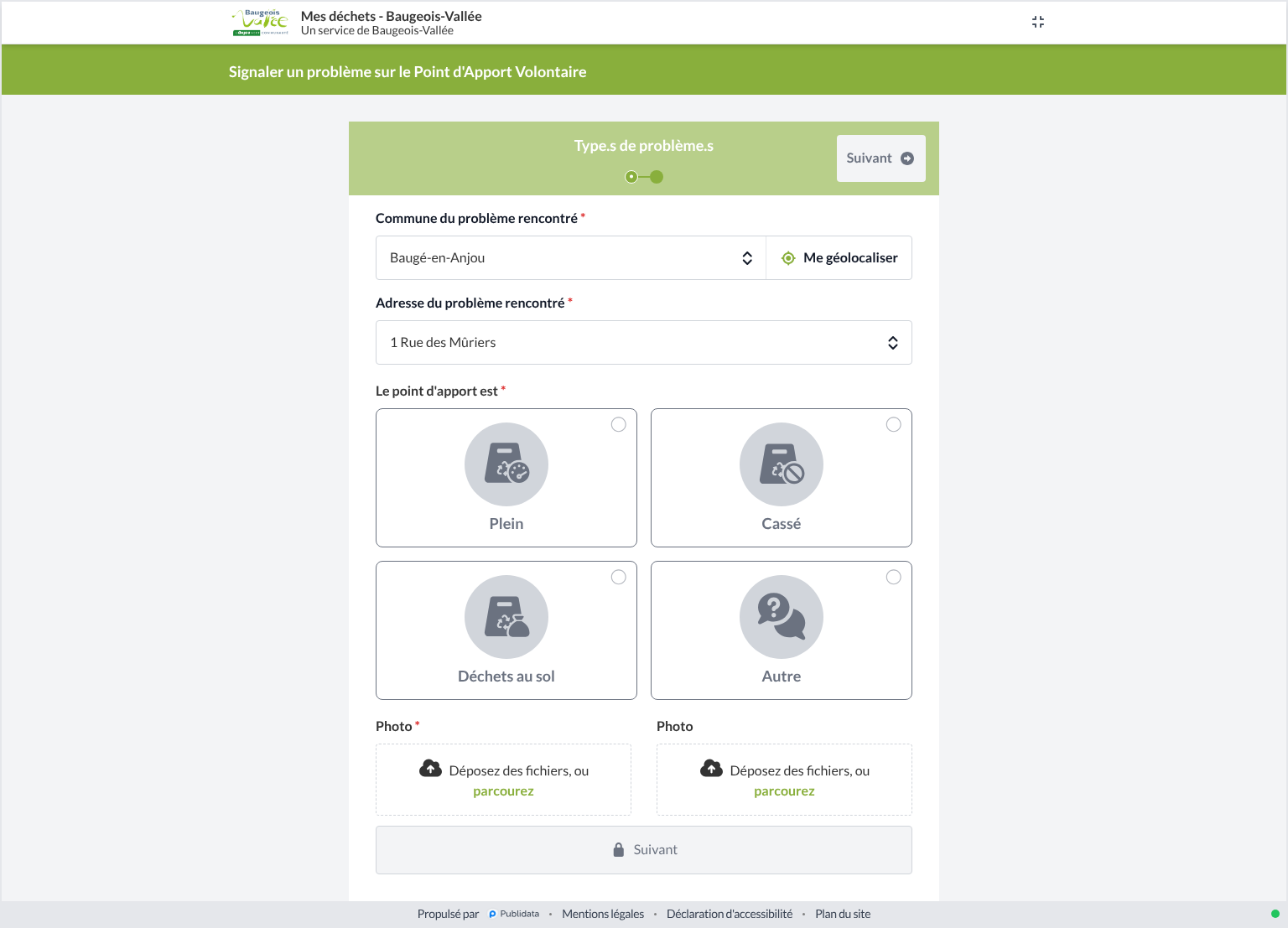Click parcourez link in optional Photo field

click(x=784, y=791)
